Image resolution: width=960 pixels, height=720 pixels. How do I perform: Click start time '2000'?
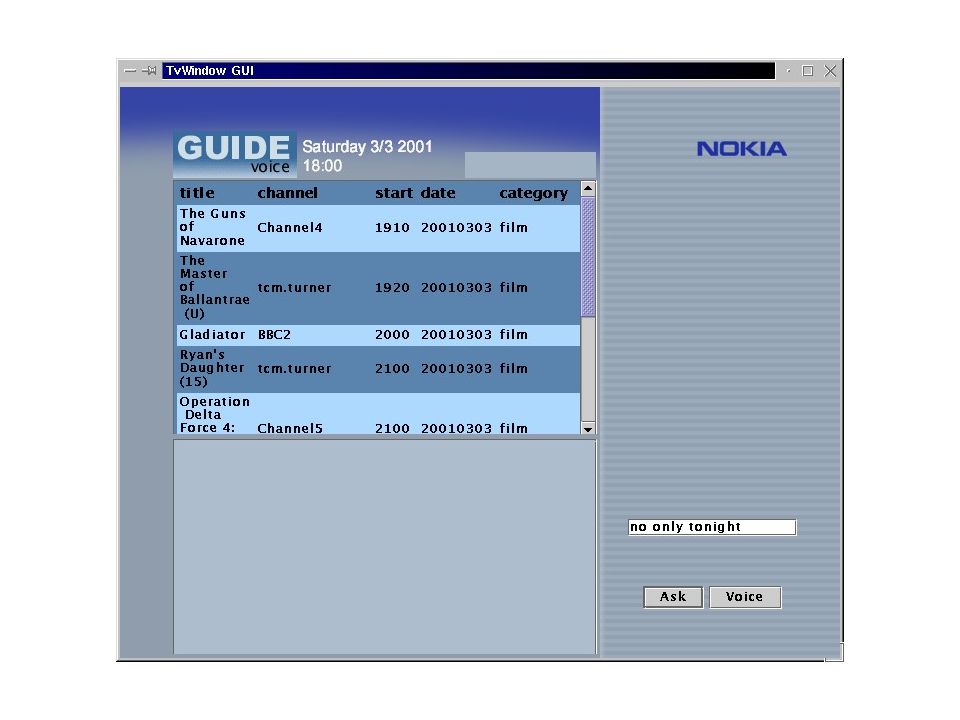coord(392,335)
